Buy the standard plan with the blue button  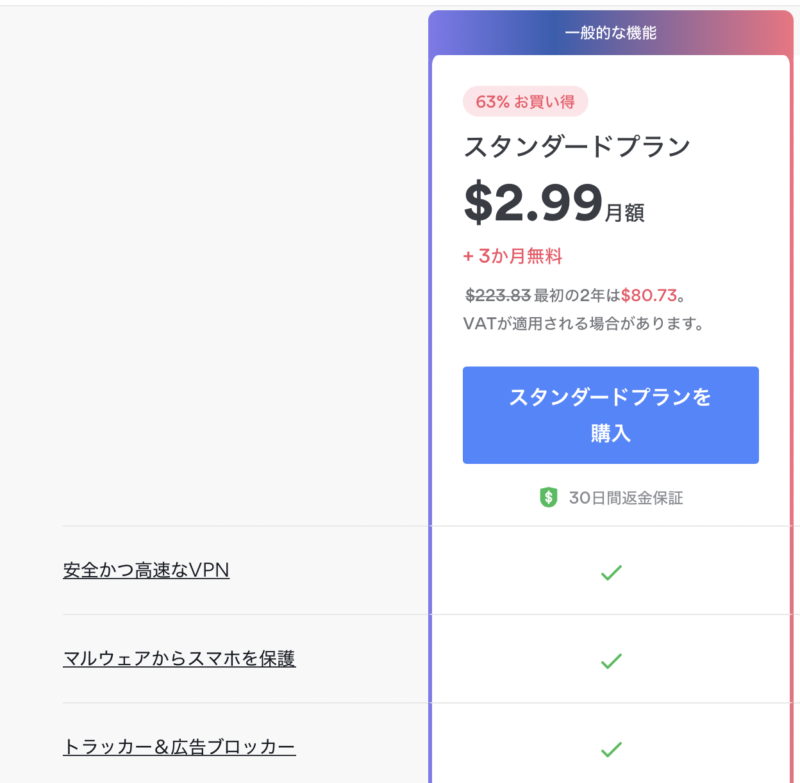[x=611, y=415]
